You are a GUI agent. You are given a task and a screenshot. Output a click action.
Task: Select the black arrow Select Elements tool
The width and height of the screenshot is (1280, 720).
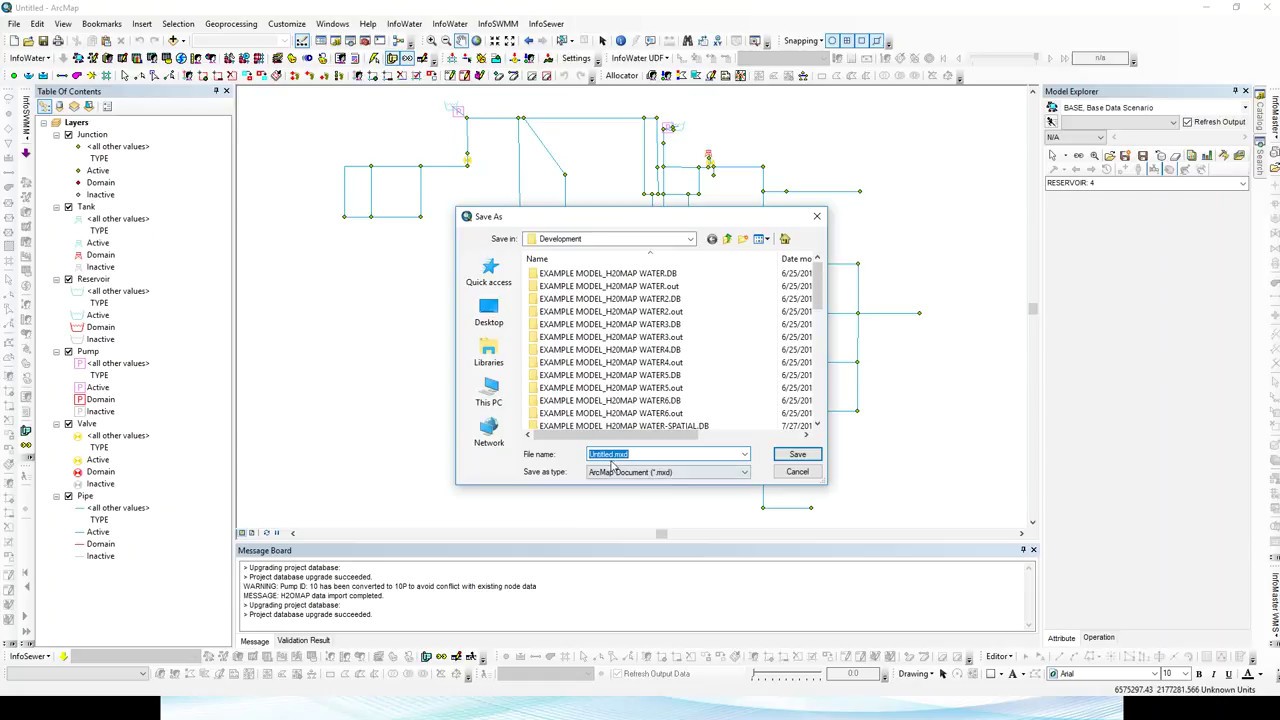602,41
